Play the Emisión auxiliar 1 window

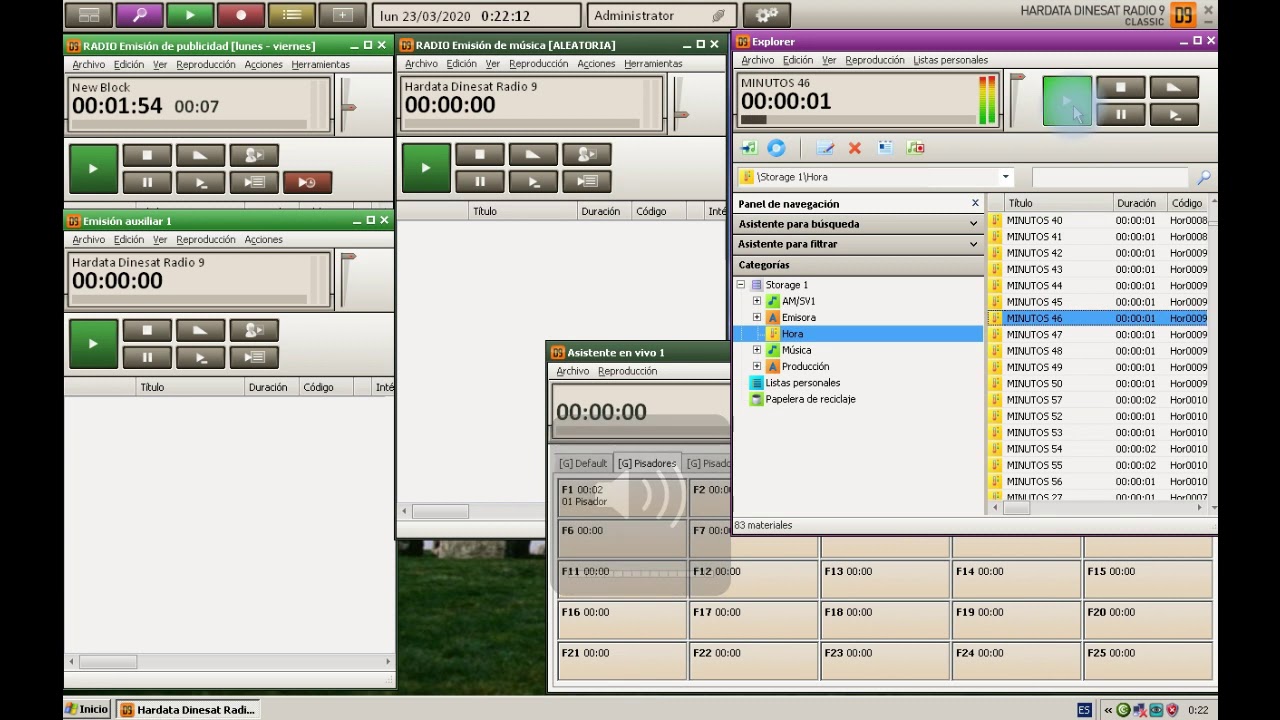pos(93,343)
